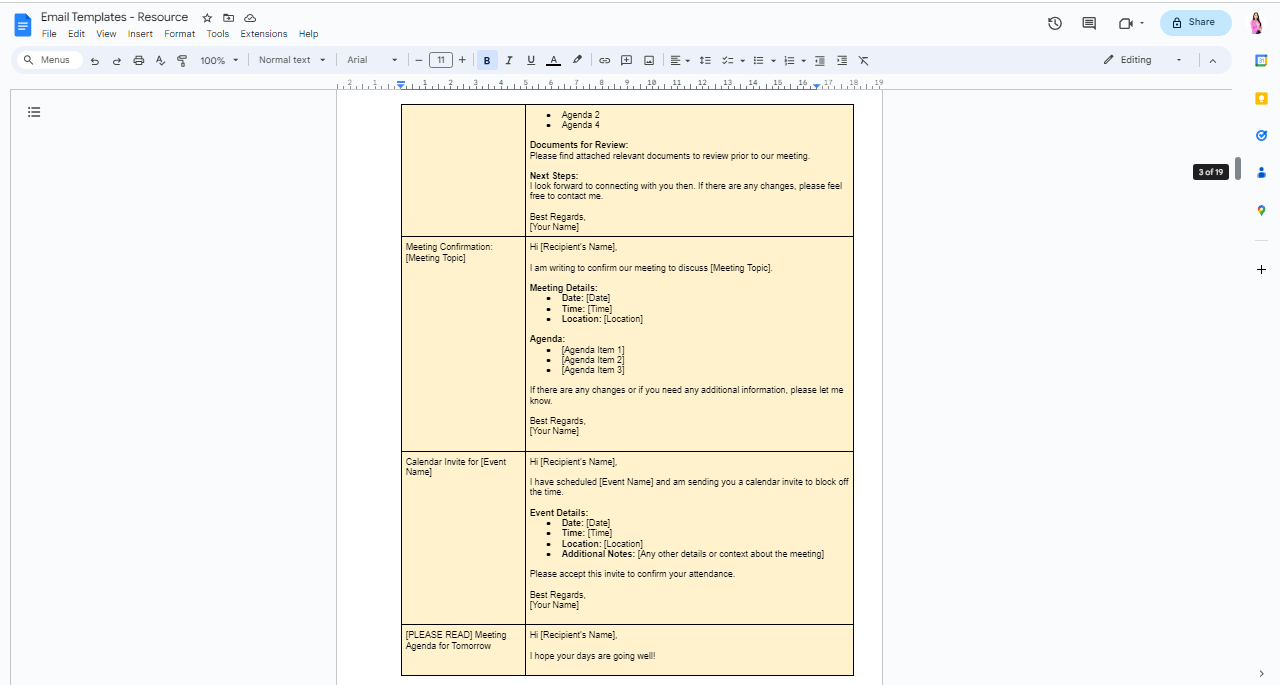Print the document
Viewport: 1280px width, 685px height.
(139, 60)
